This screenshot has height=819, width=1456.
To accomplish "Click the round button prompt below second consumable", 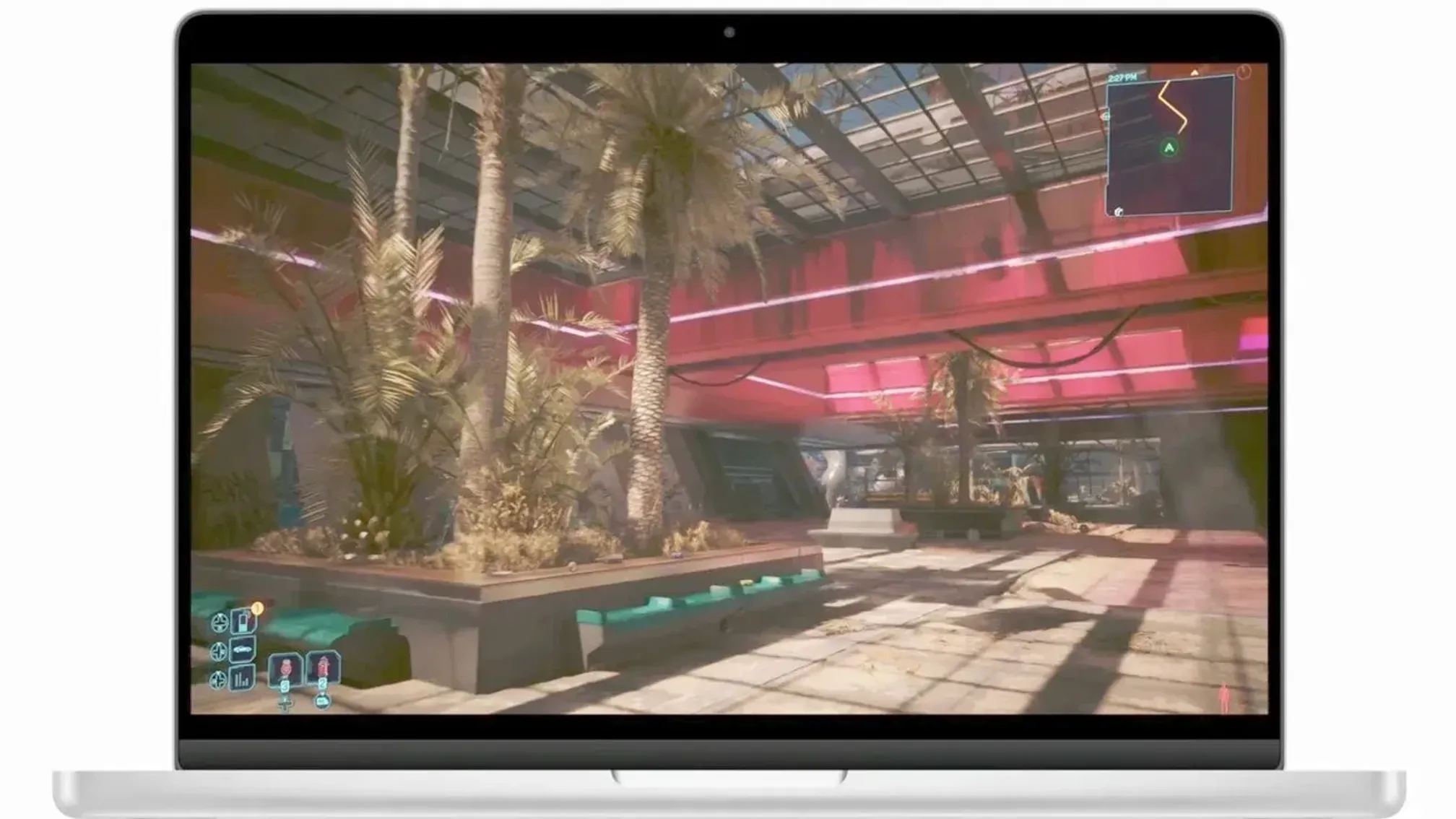I will tap(323, 701).
